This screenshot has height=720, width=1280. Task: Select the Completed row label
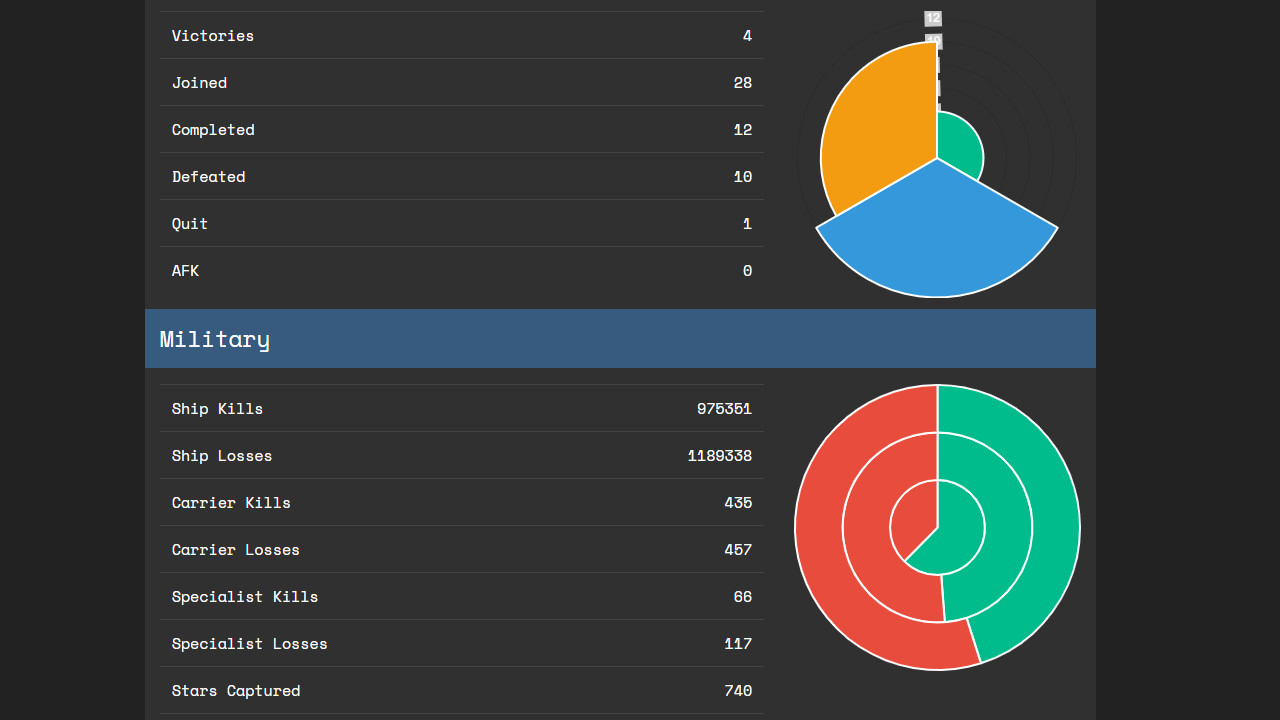tap(213, 130)
